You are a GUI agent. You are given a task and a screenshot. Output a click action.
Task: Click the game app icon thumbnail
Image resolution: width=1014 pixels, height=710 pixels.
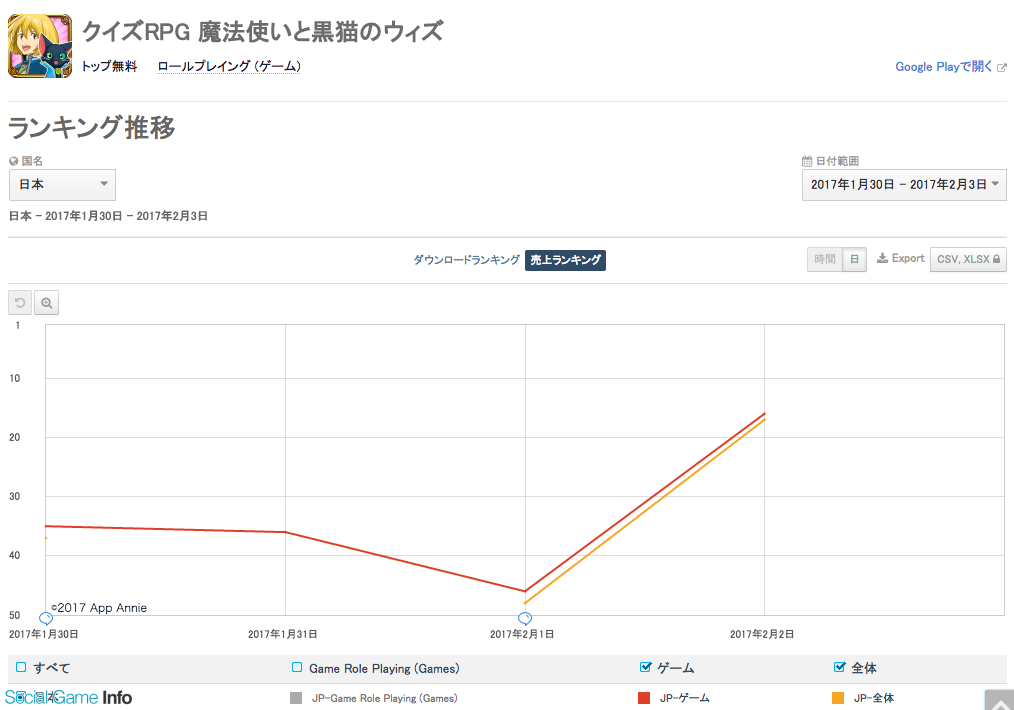(40, 46)
